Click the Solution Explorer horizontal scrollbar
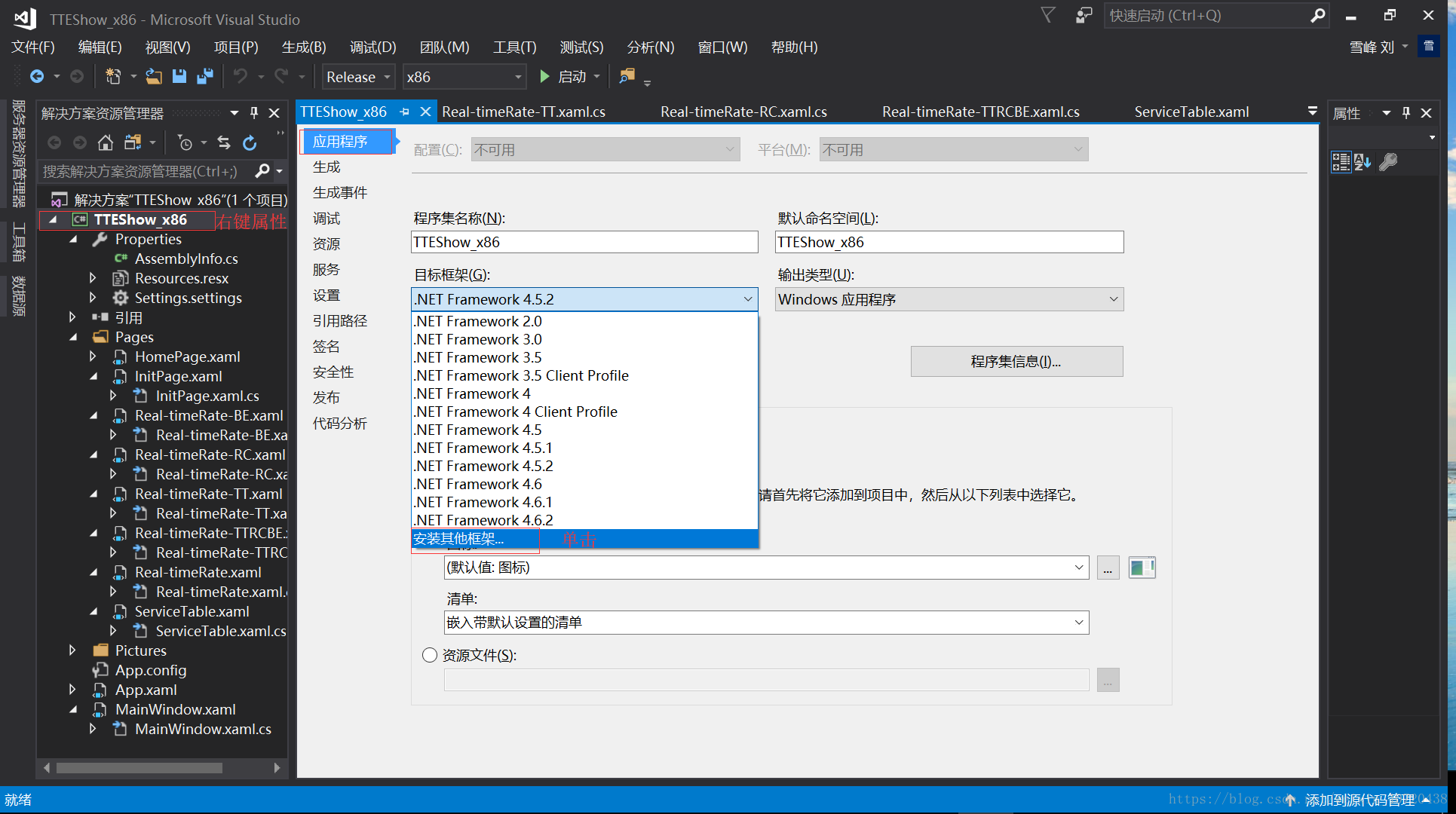The height and width of the screenshot is (814, 1456). click(x=139, y=768)
